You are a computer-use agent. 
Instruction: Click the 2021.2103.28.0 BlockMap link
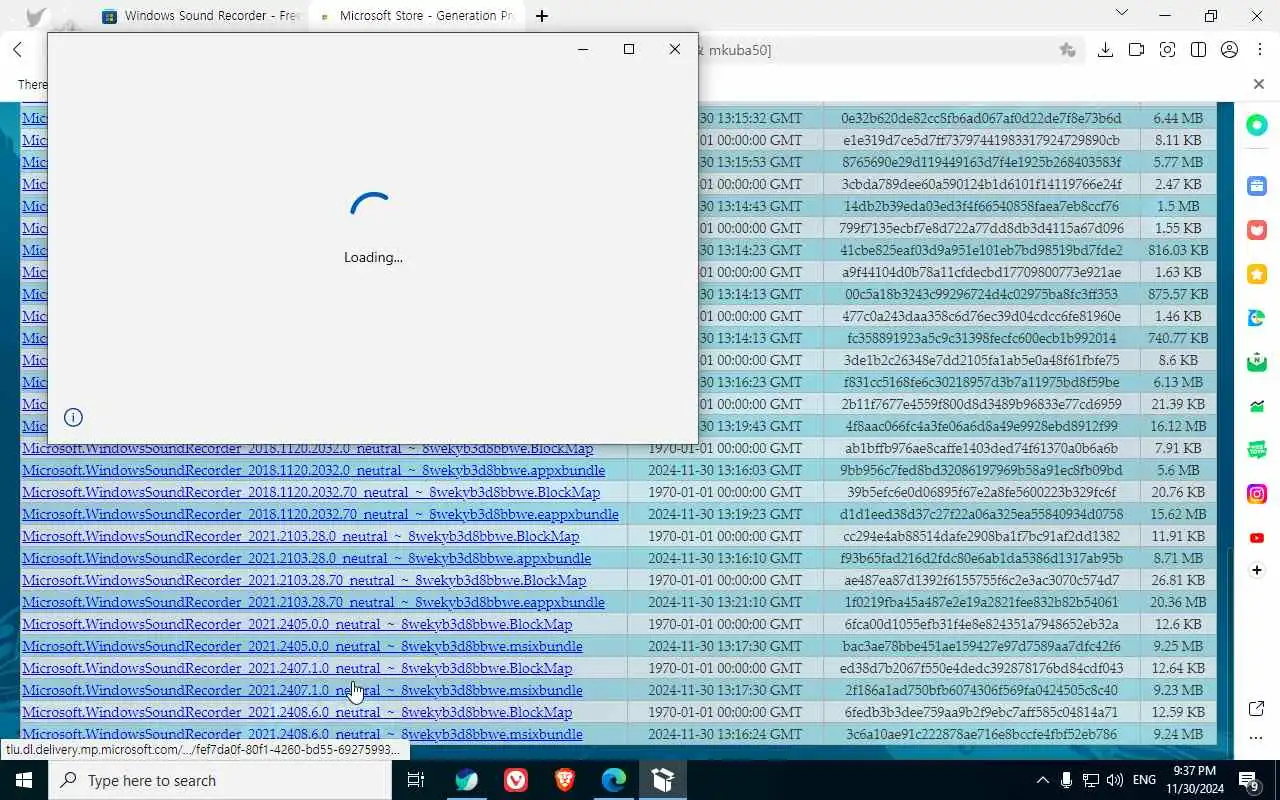click(x=300, y=536)
